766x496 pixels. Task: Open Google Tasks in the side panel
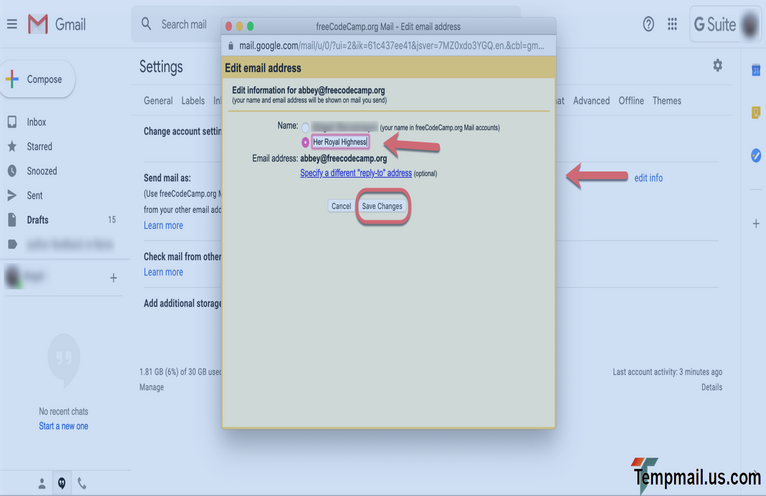pos(756,155)
